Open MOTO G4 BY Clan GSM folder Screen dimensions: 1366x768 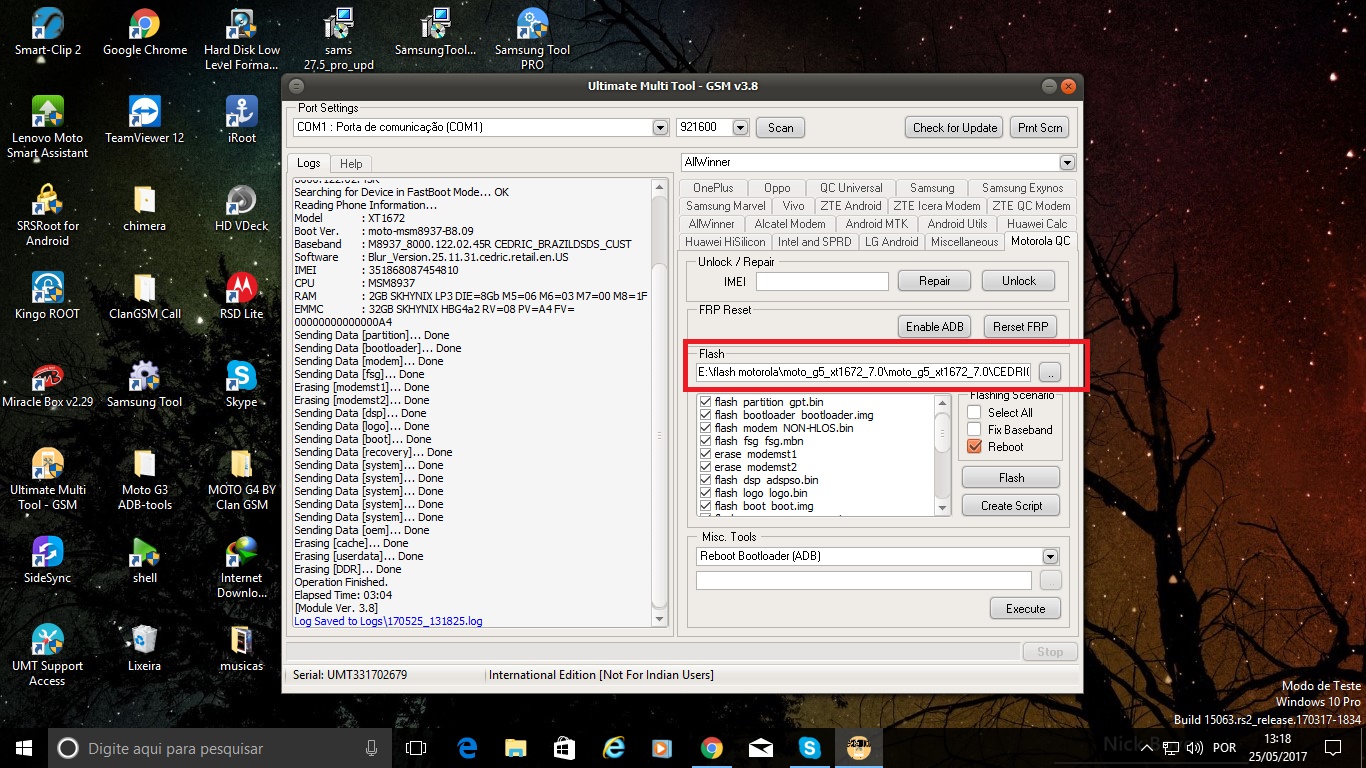(x=242, y=479)
